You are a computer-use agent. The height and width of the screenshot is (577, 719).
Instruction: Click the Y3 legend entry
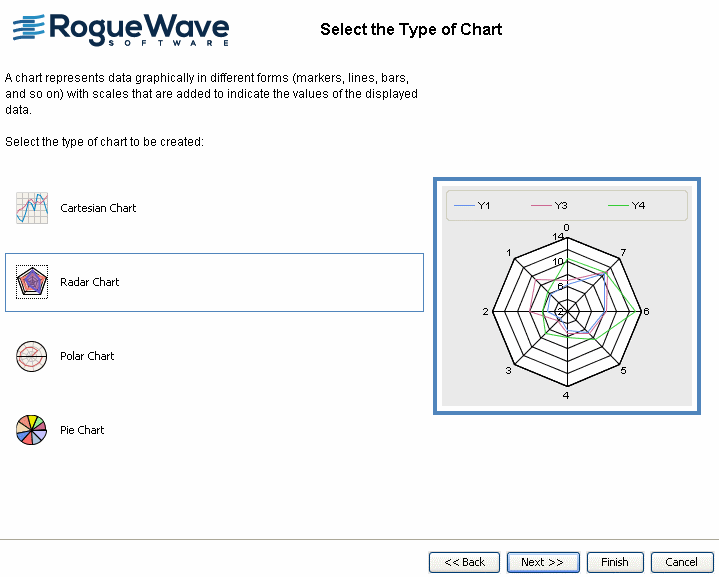pos(550,205)
